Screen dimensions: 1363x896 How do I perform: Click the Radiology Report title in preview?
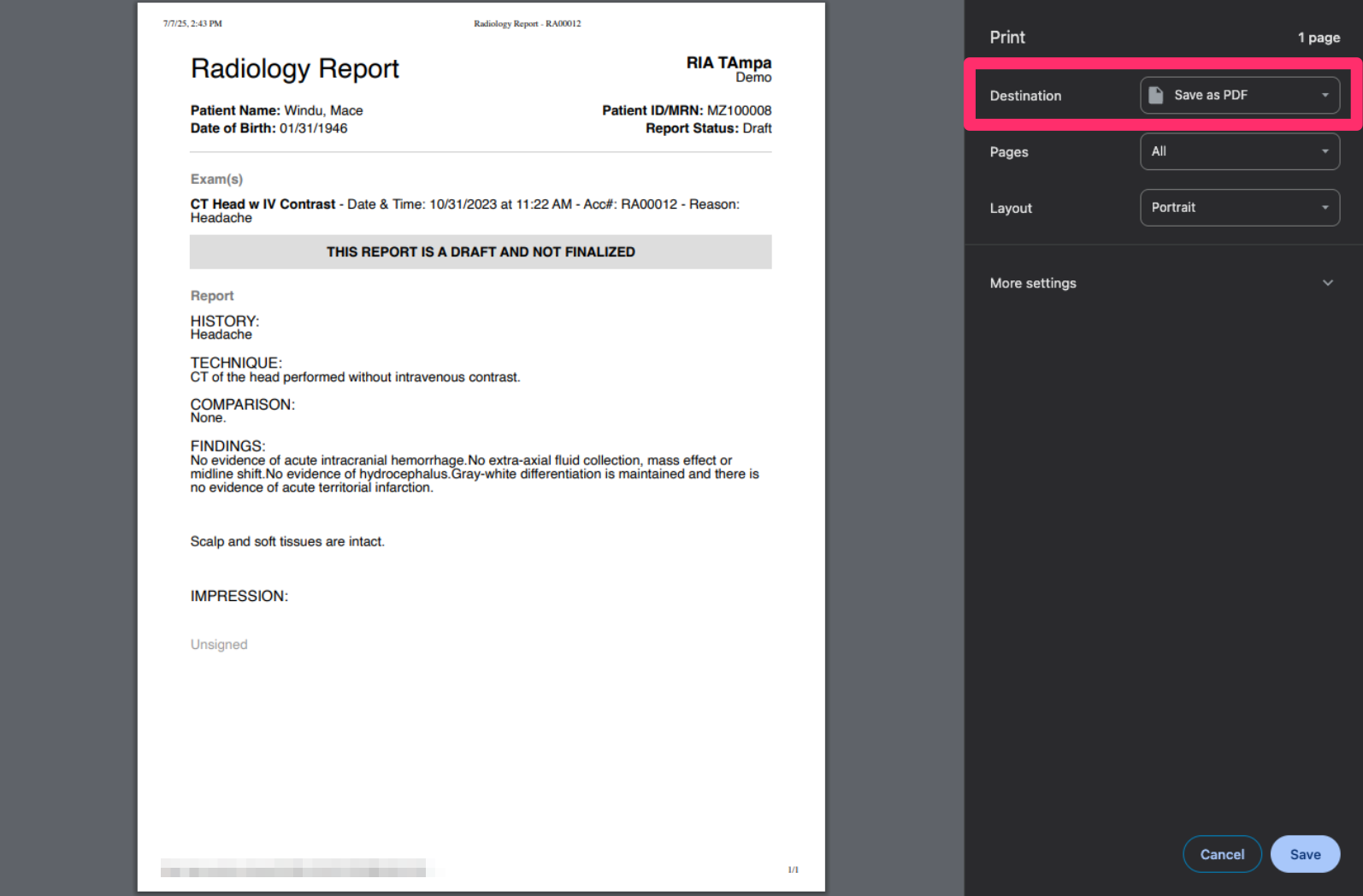pos(295,68)
